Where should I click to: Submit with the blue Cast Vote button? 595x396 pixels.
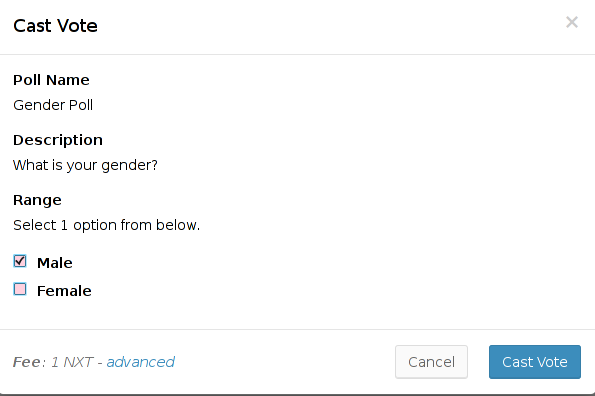(535, 362)
